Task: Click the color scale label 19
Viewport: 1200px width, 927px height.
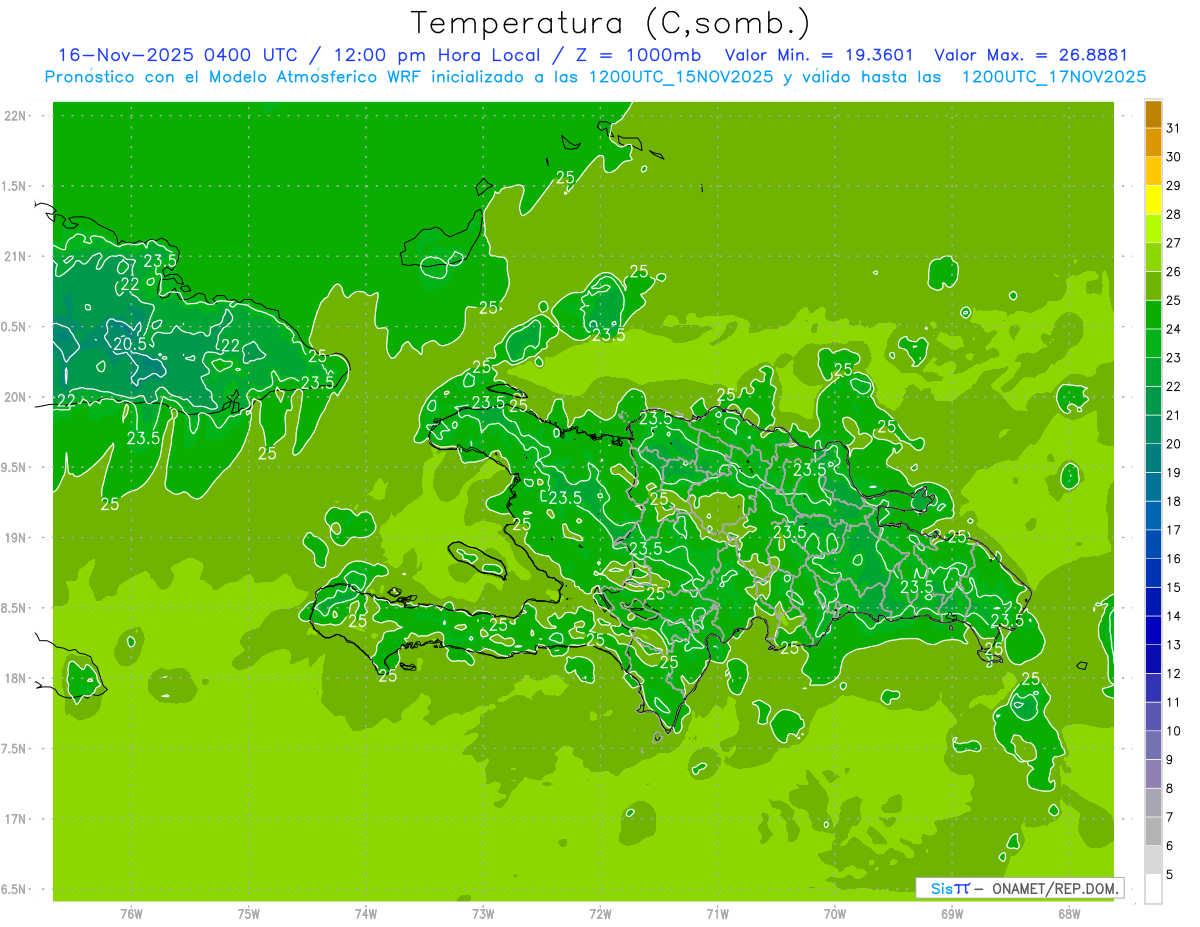Action: coord(1173,473)
